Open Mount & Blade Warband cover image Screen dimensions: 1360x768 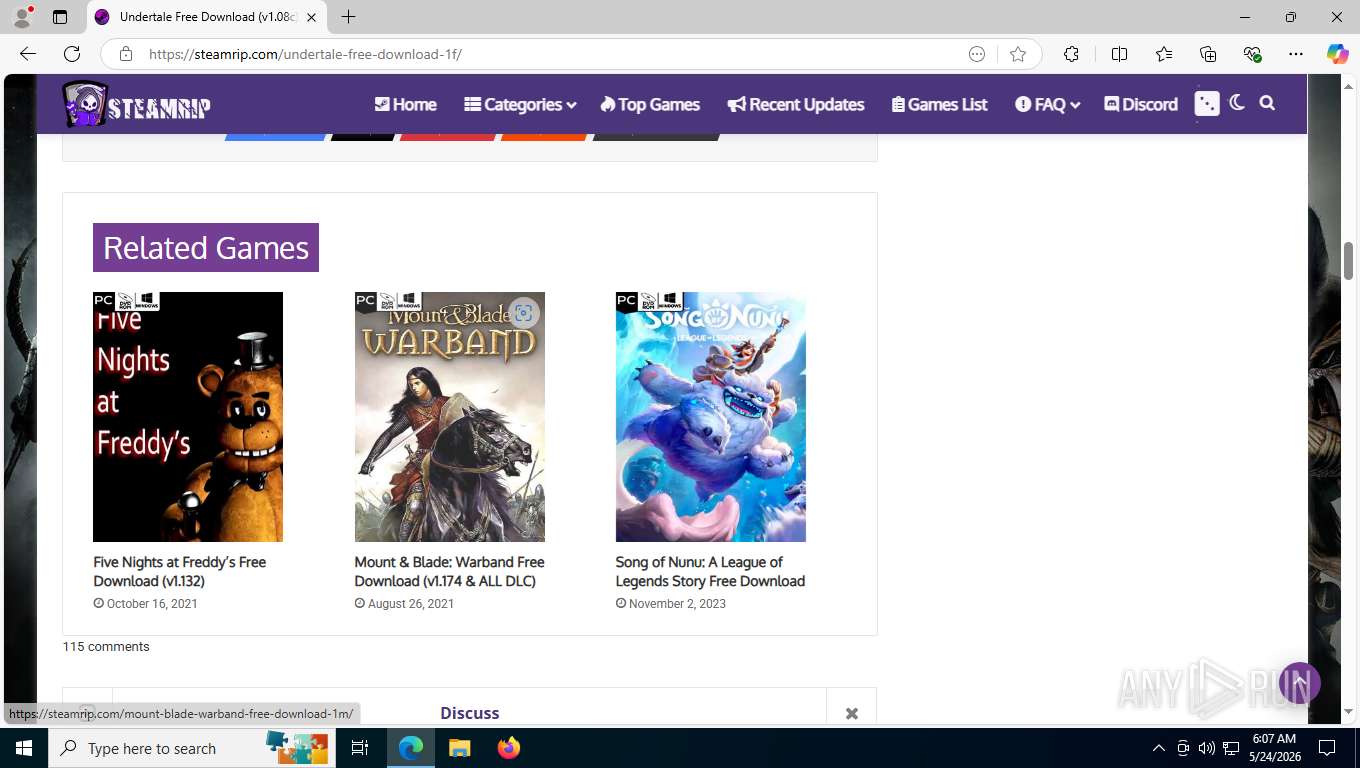pos(450,417)
